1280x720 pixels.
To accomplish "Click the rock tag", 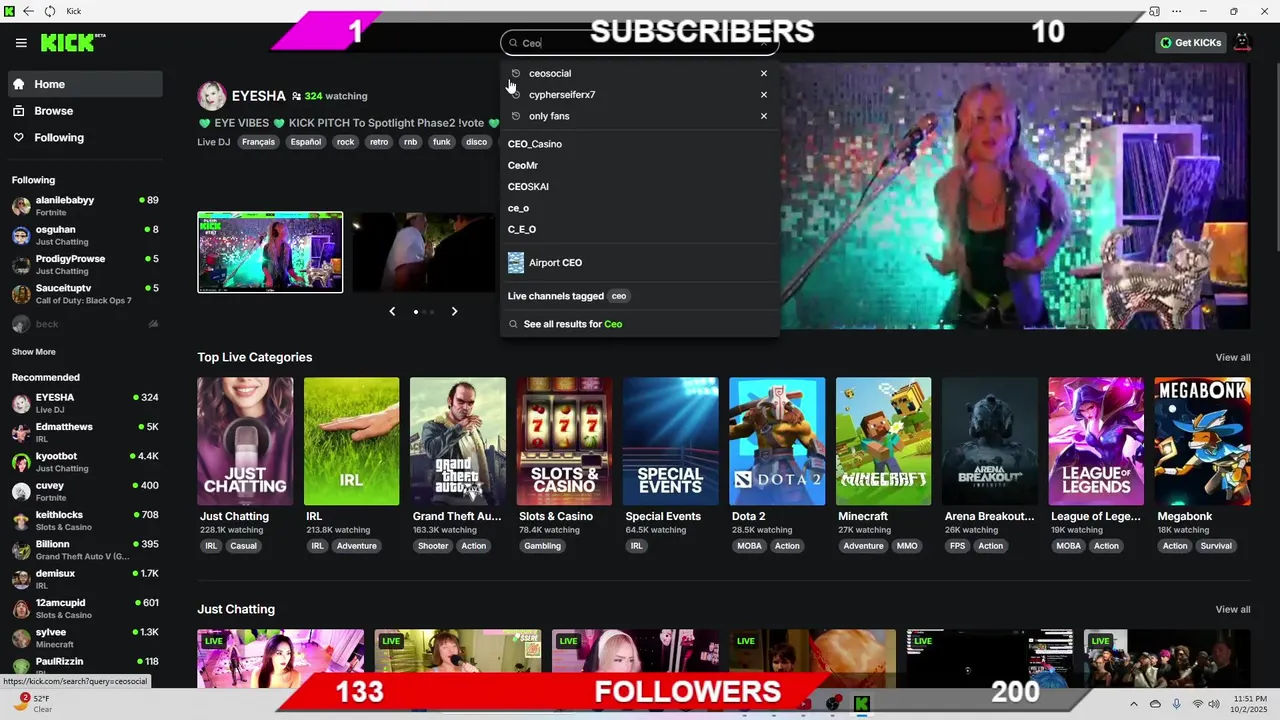I will point(345,142).
